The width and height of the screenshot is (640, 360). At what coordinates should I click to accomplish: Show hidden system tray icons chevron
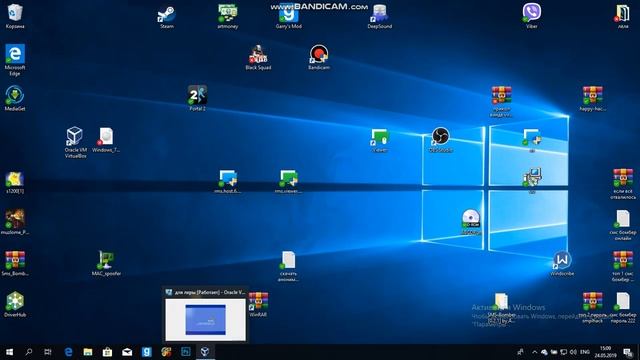coord(534,352)
